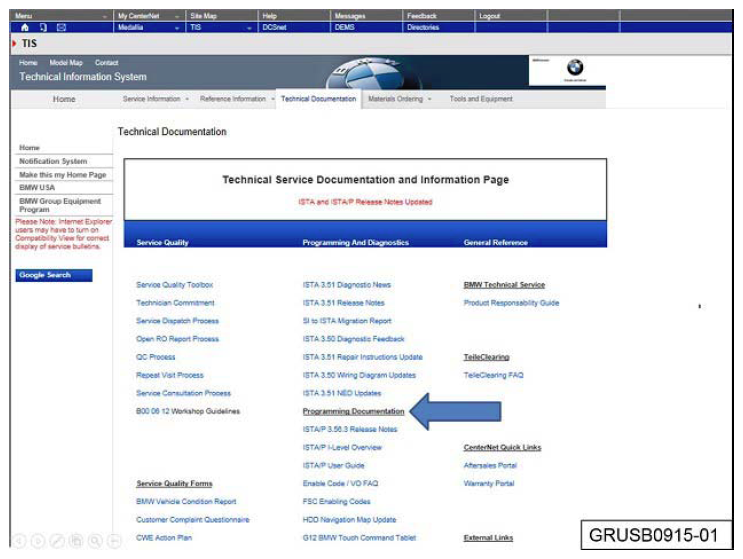
Task: Click the Google Search button
Action: click(54, 275)
